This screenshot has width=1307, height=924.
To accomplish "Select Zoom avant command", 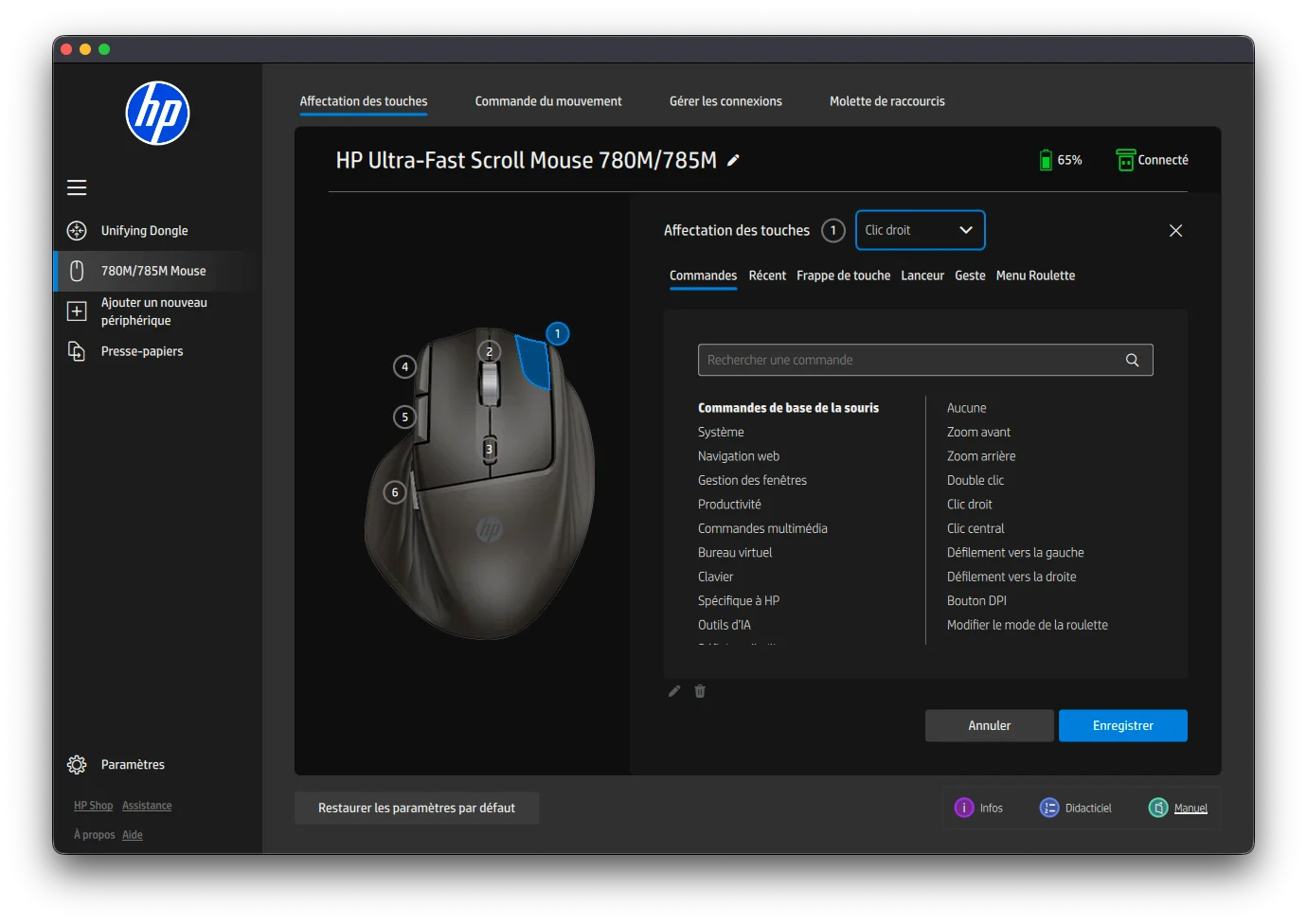I will pyautogui.click(x=978, y=432).
